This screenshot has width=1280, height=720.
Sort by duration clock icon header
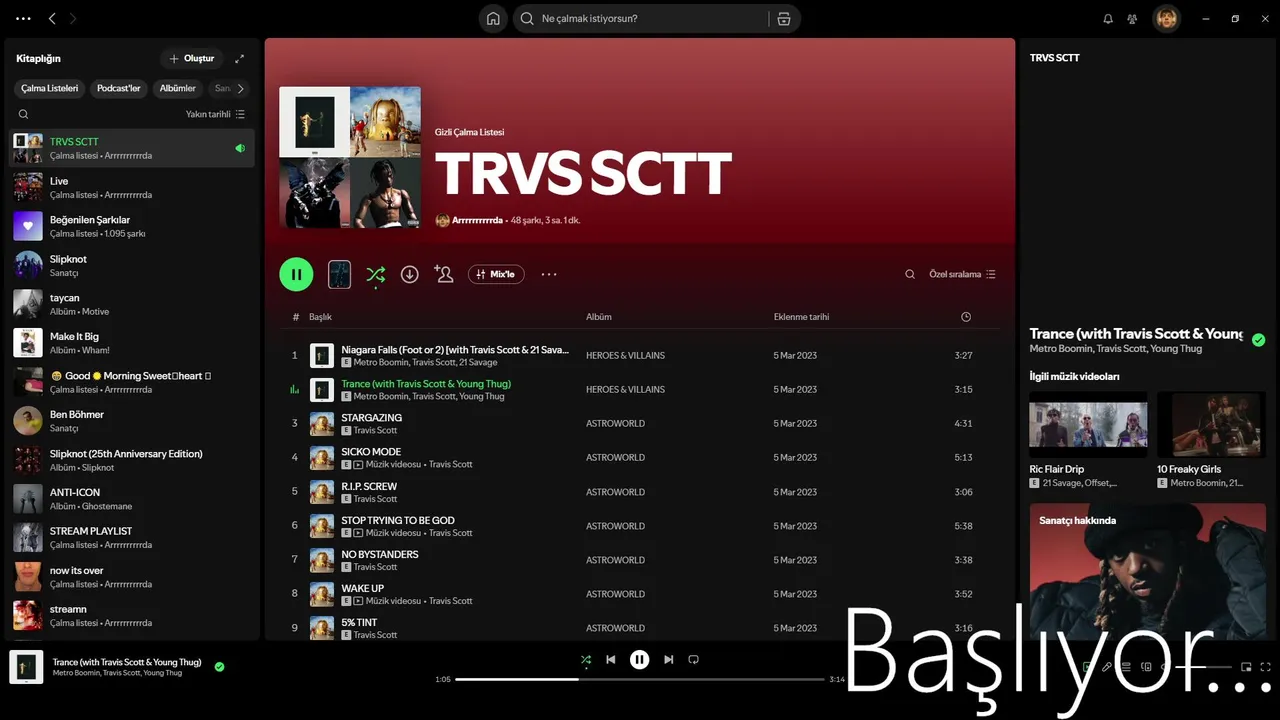(966, 317)
